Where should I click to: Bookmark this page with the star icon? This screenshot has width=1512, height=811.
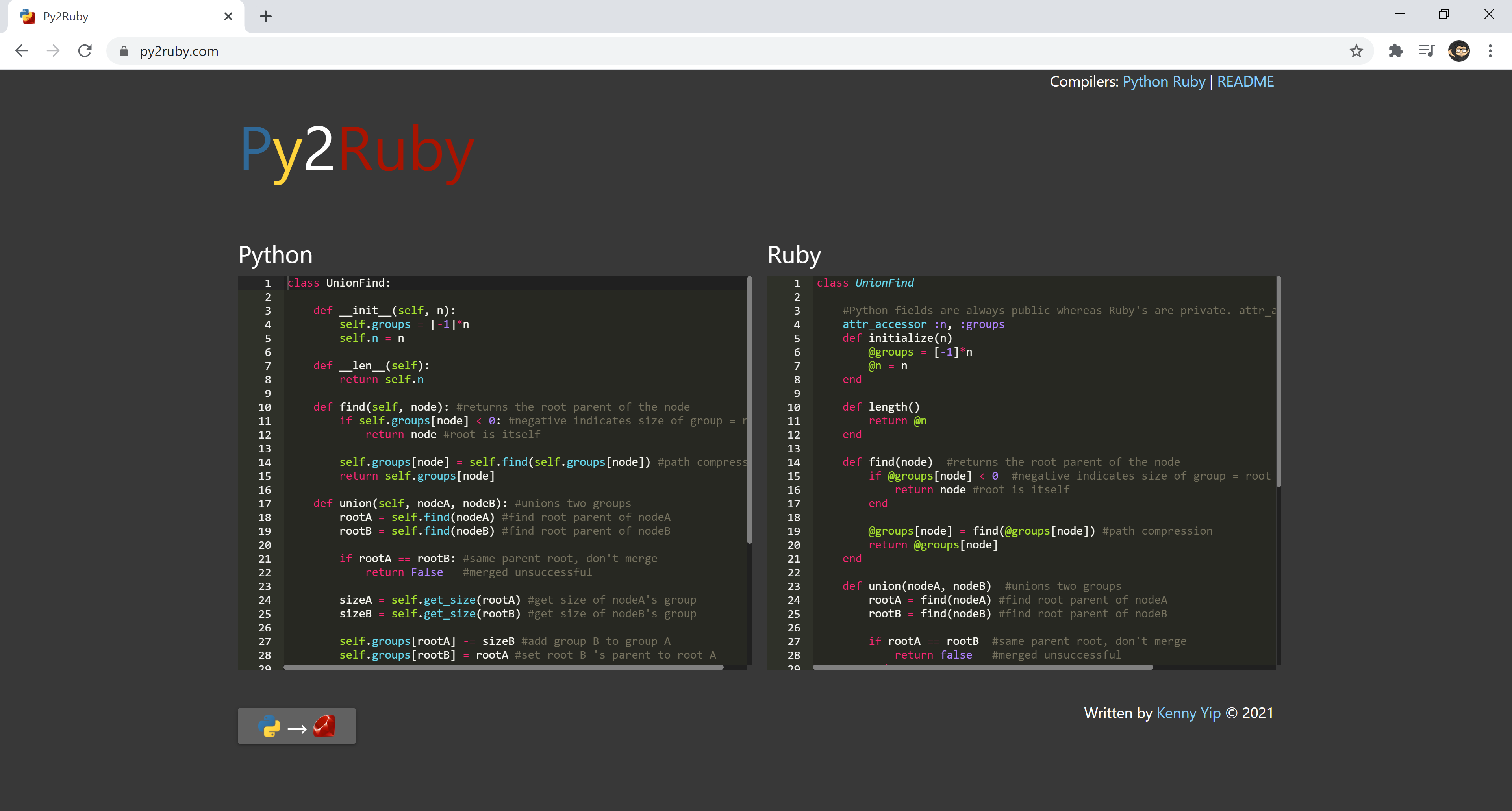[x=1356, y=51]
